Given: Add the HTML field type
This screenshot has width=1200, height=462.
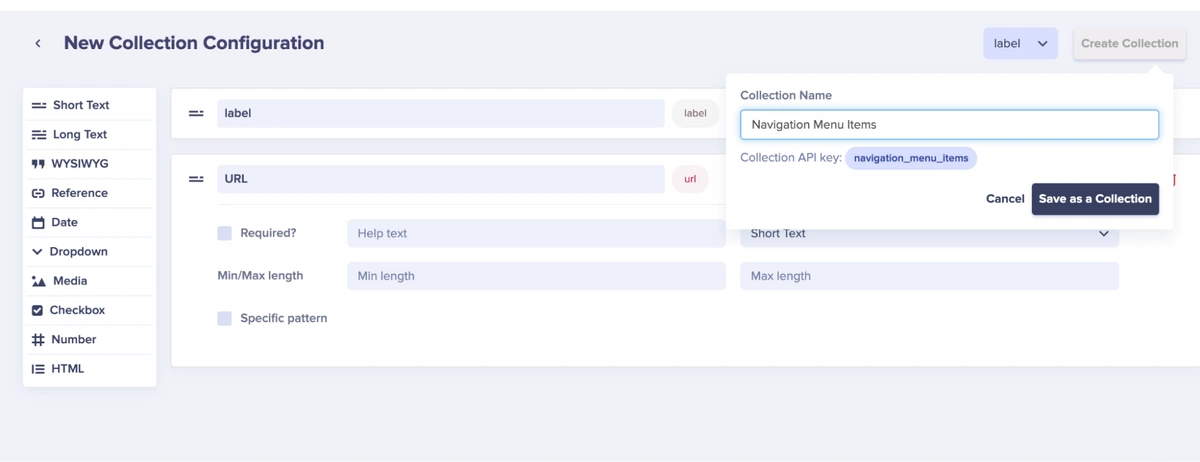Looking at the screenshot, I should 67,369.
